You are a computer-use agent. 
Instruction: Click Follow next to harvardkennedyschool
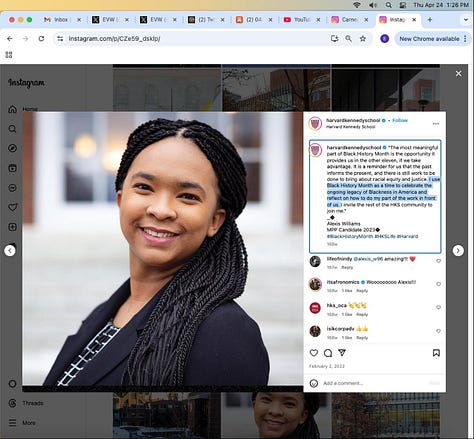pos(400,120)
